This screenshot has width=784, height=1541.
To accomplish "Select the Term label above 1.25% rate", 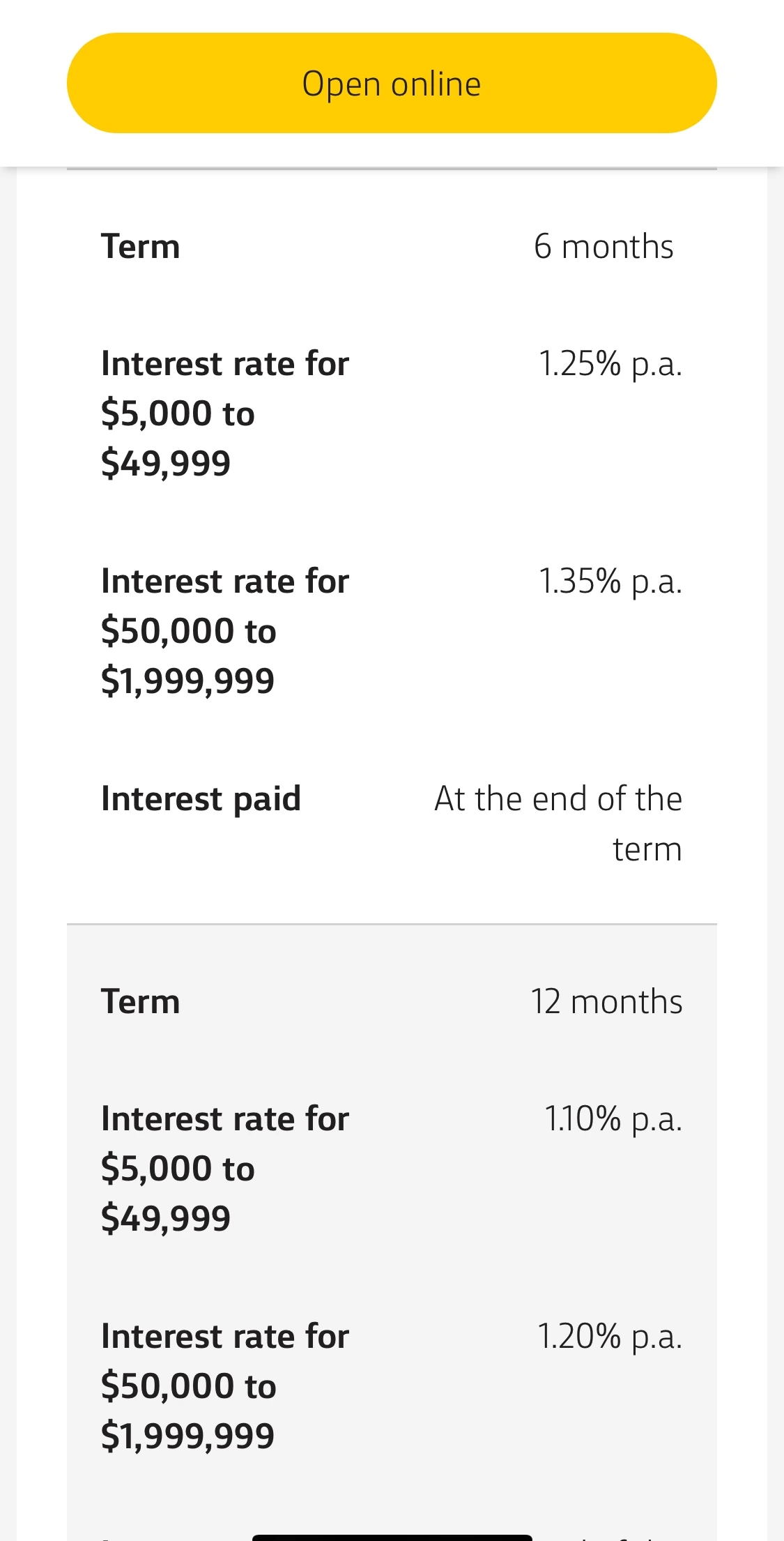I will [141, 247].
